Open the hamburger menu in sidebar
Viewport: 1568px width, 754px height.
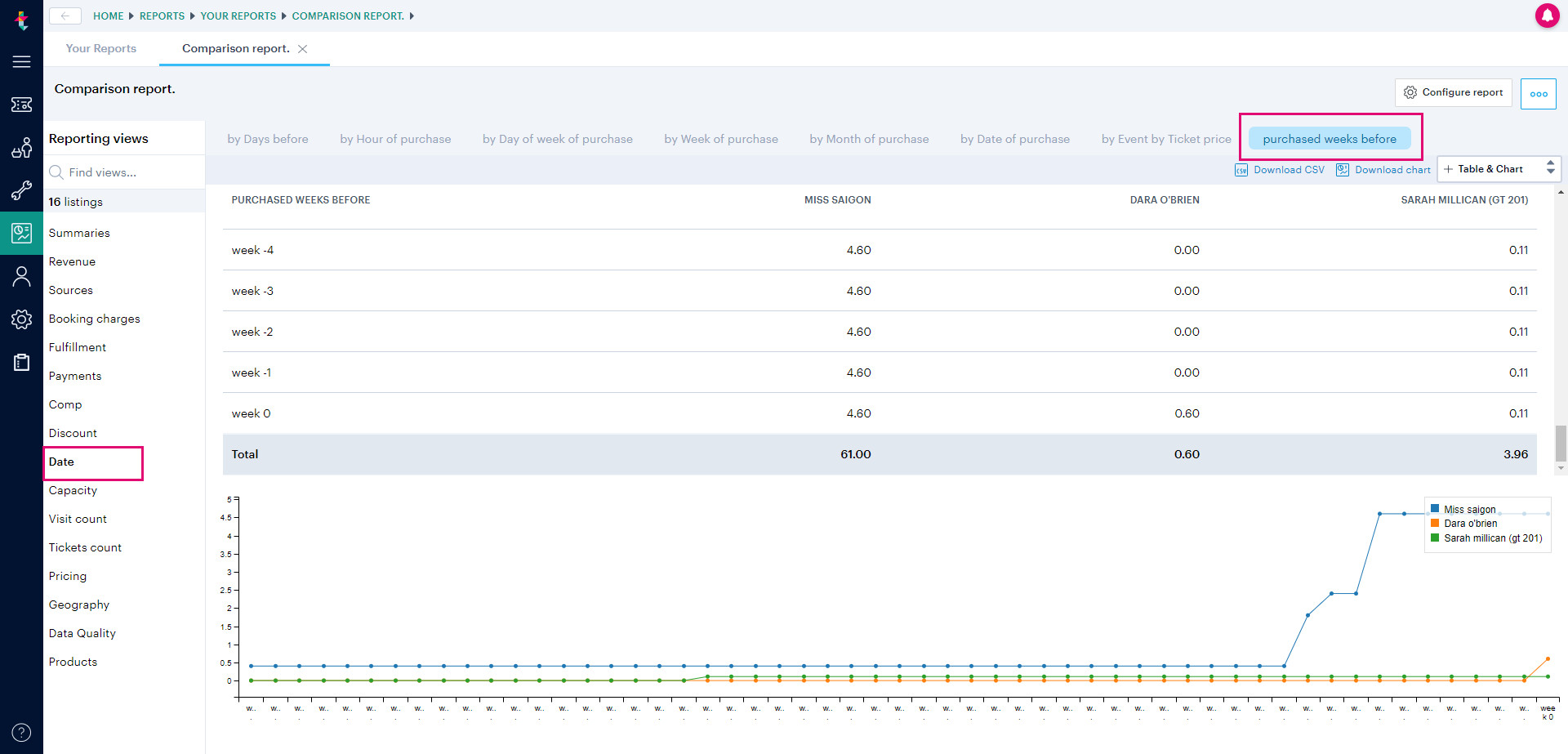[21, 61]
